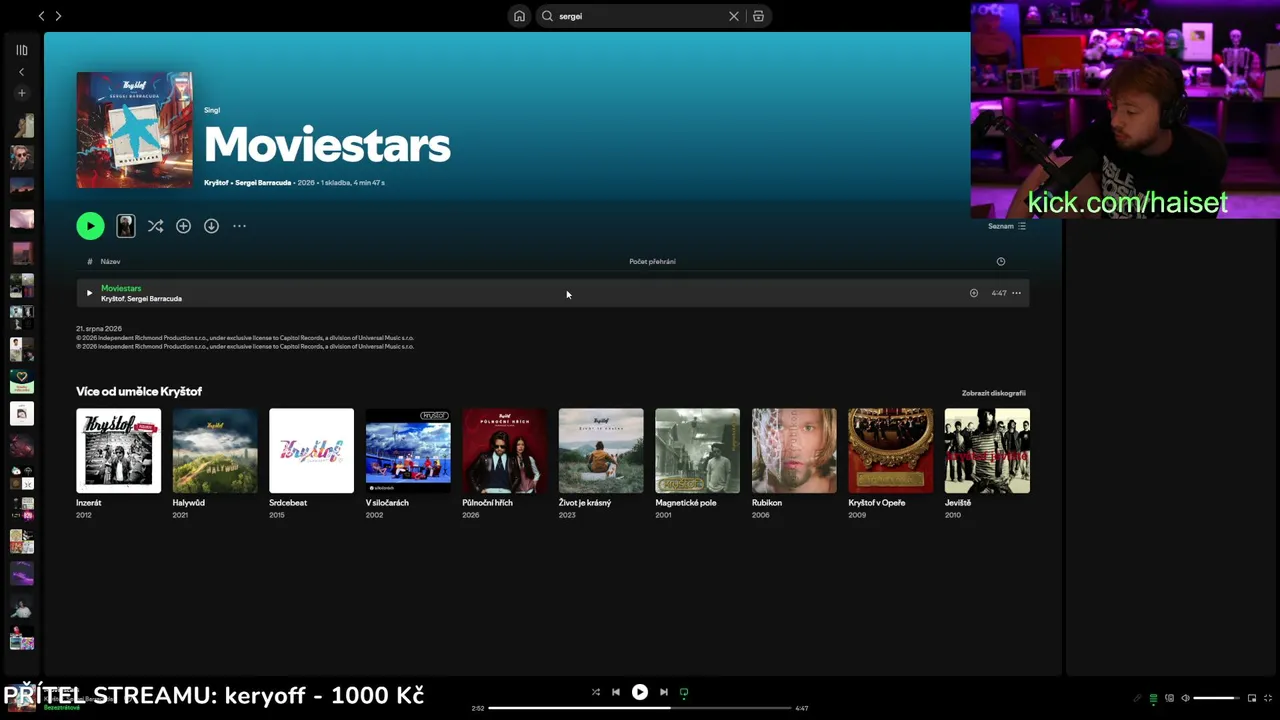Open the Půlnoční hřích album cover
This screenshot has height=720, width=1280.
click(504, 450)
